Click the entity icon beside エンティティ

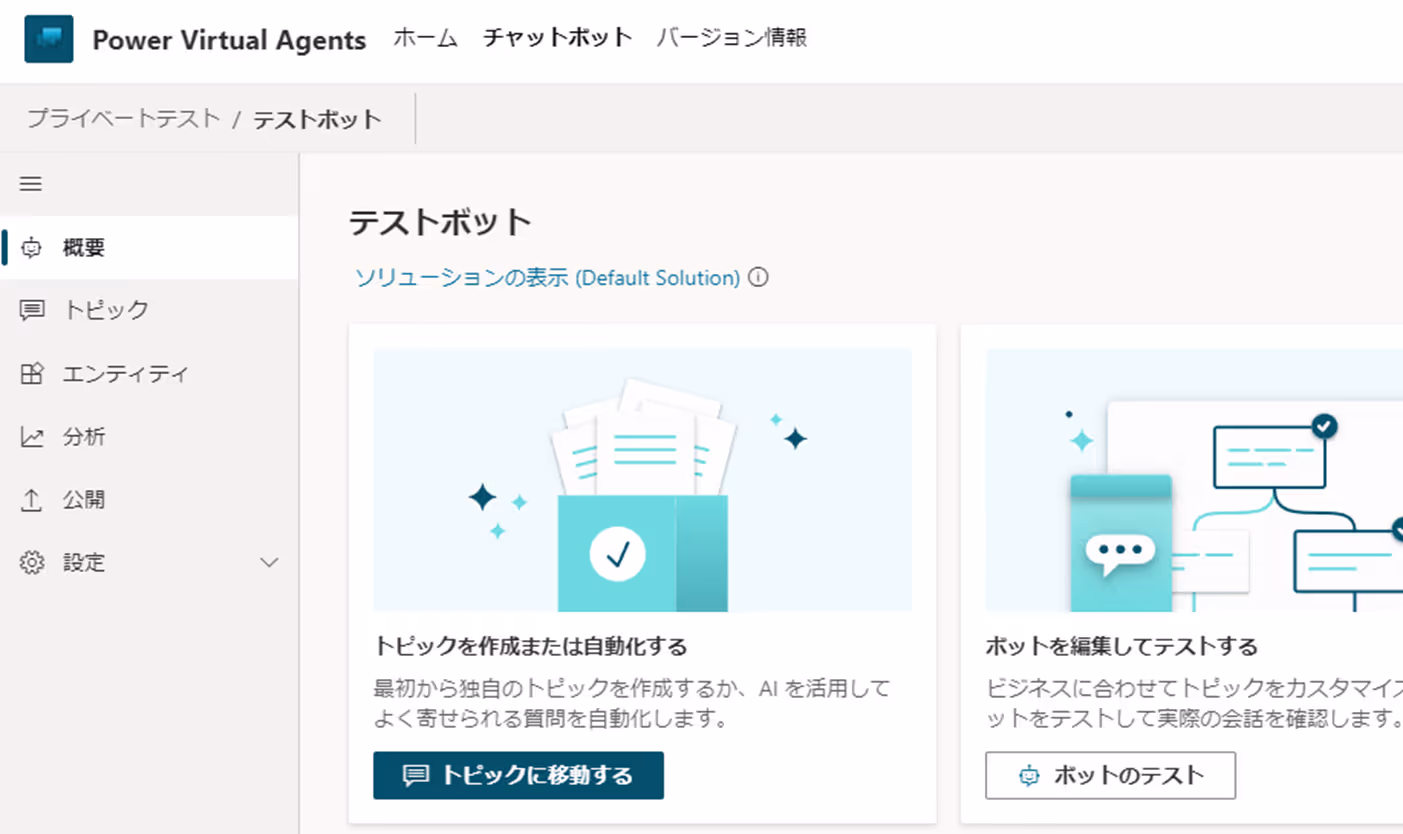click(x=32, y=374)
